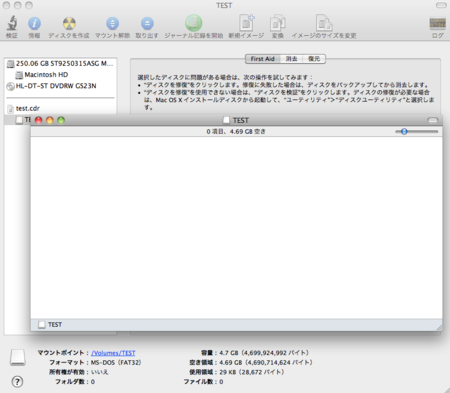
Task: Switch to the Erase (消去) tab
Action: coord(291,59)
